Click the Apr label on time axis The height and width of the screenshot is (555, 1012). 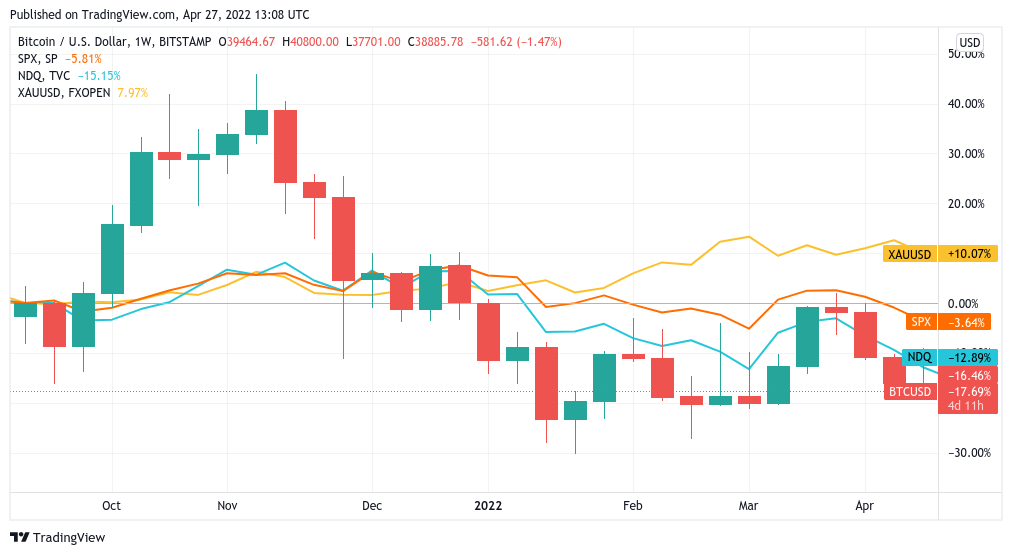point(866,506)
